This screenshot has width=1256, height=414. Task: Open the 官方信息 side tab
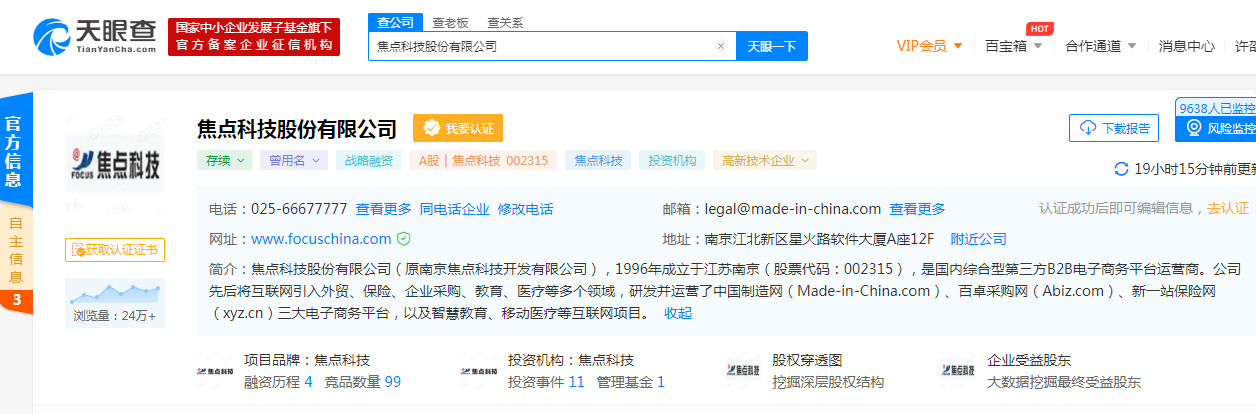15,150
